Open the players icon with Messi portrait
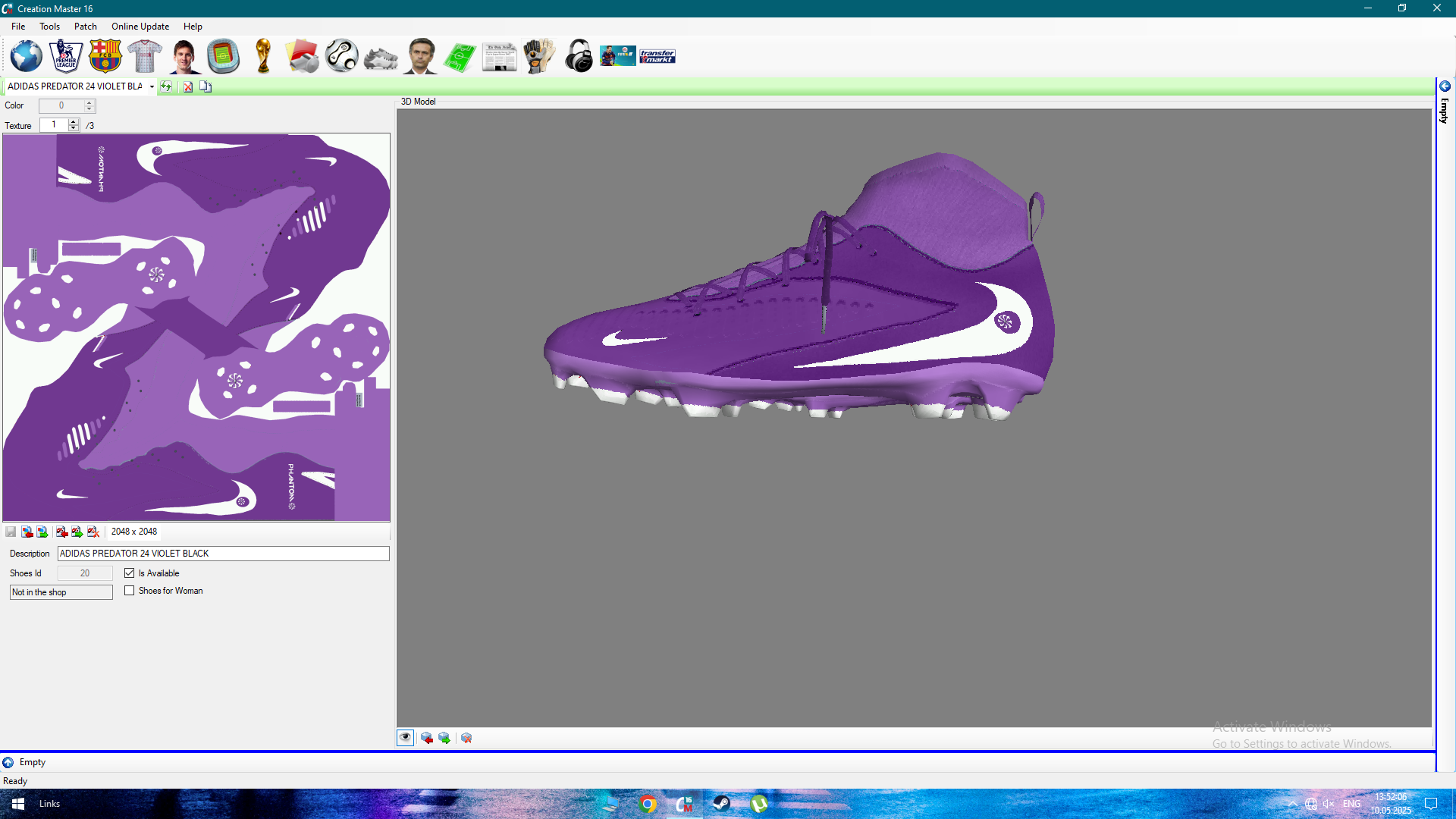1456x819 pixels. tap(184, 56)
